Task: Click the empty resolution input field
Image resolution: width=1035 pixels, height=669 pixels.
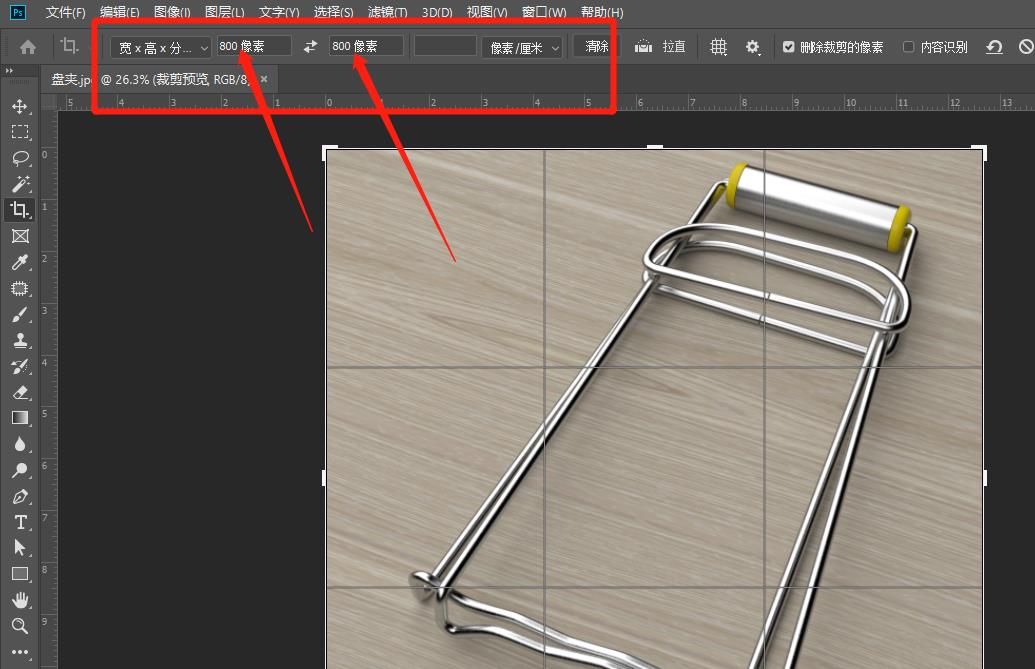Action: [x=445, y=46]
